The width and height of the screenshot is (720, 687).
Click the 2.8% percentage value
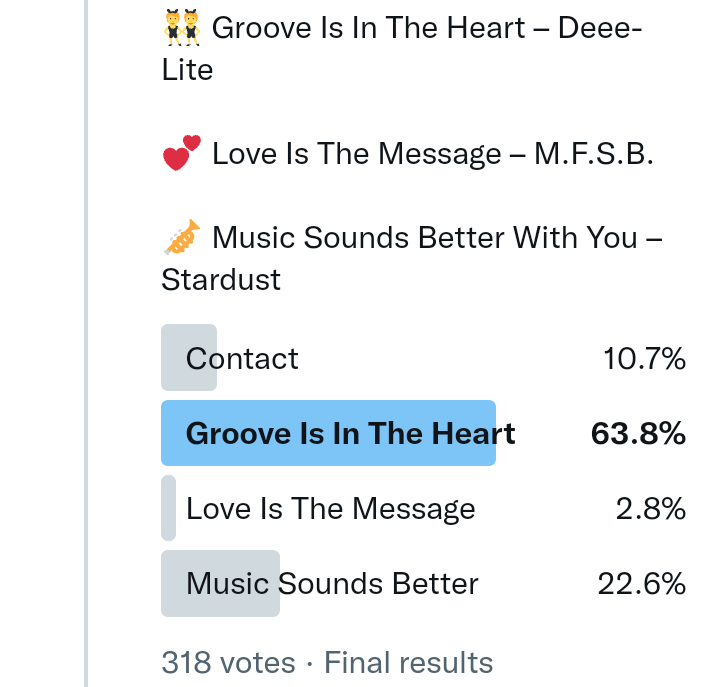[650, 508]
